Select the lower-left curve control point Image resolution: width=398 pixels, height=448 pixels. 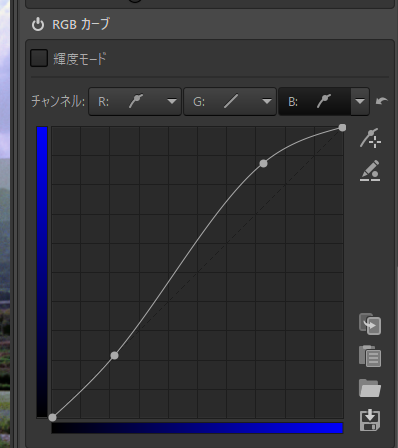(114, 356)
